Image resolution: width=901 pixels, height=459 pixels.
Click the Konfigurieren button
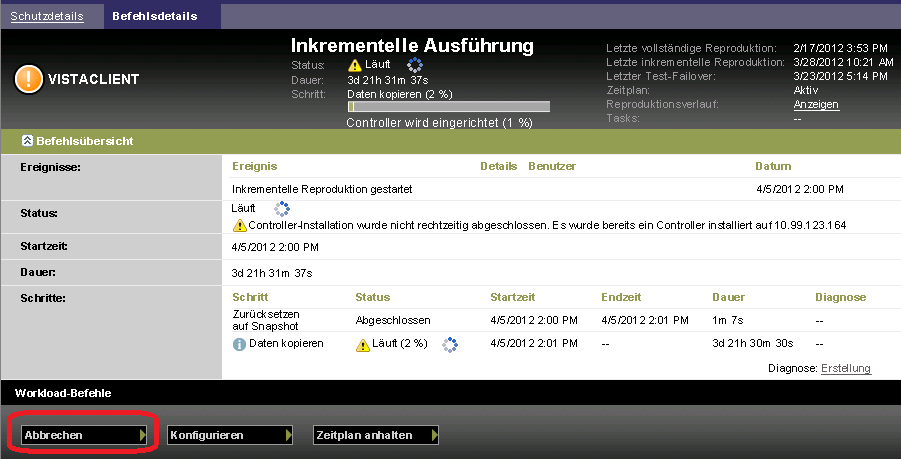pyautogui.click(x=230, y=435)
